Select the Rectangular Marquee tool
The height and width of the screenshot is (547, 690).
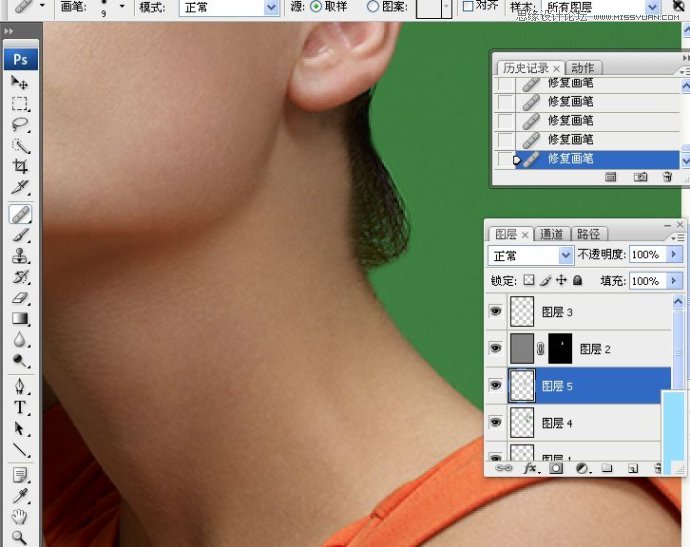20,103
